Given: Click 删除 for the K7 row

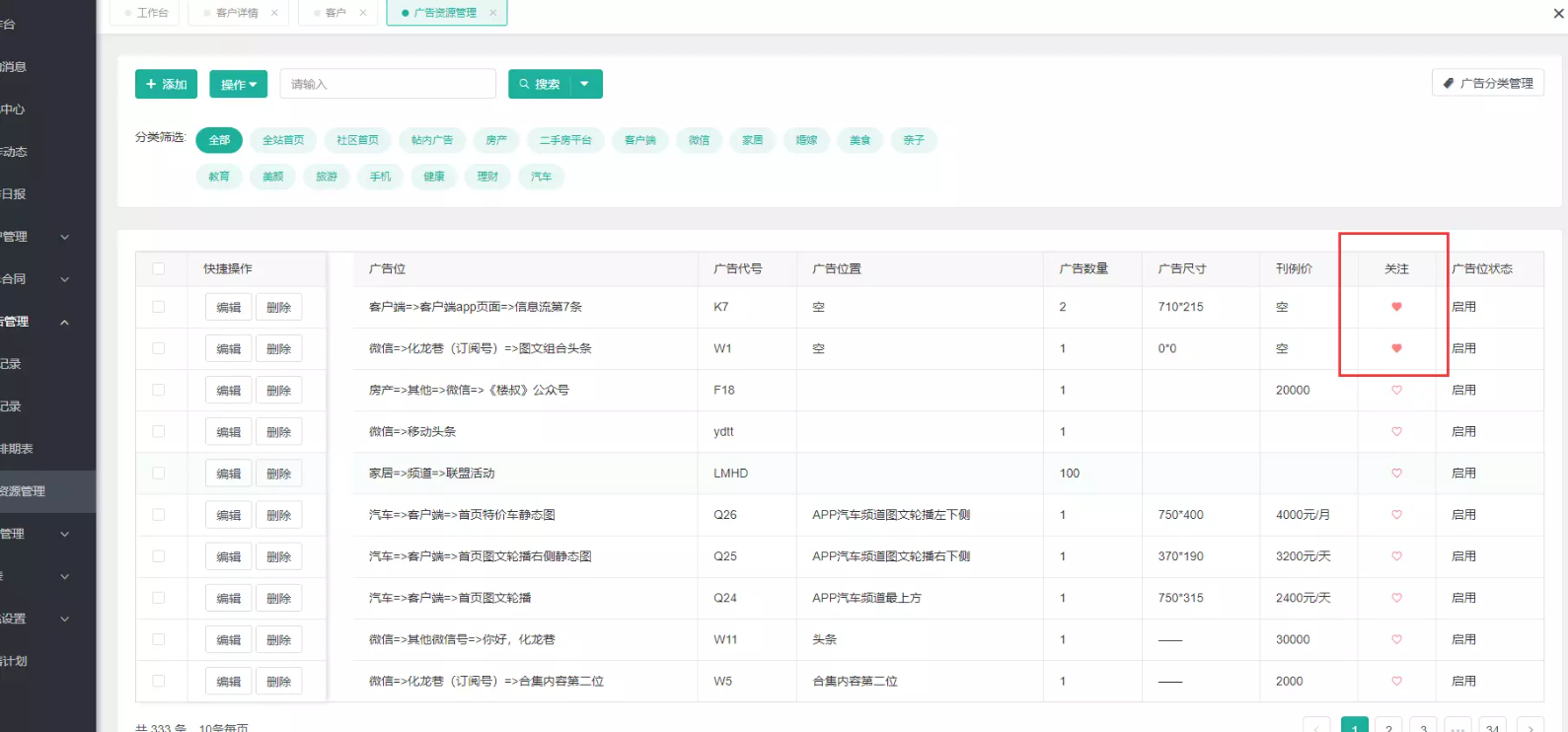Looking at the screenshot, I should click(x=279, y=307).
